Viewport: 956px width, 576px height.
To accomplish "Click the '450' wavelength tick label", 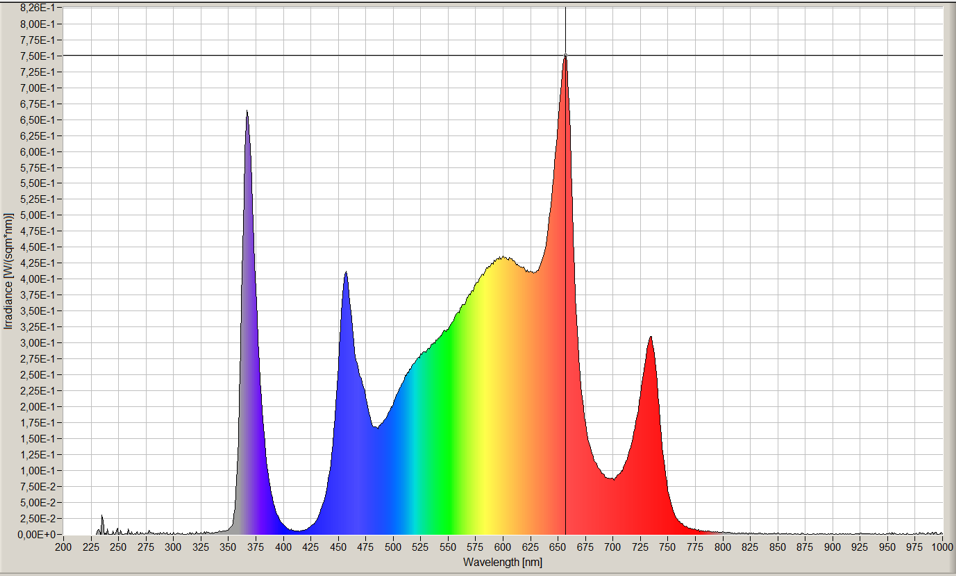I will coord(338,547).
